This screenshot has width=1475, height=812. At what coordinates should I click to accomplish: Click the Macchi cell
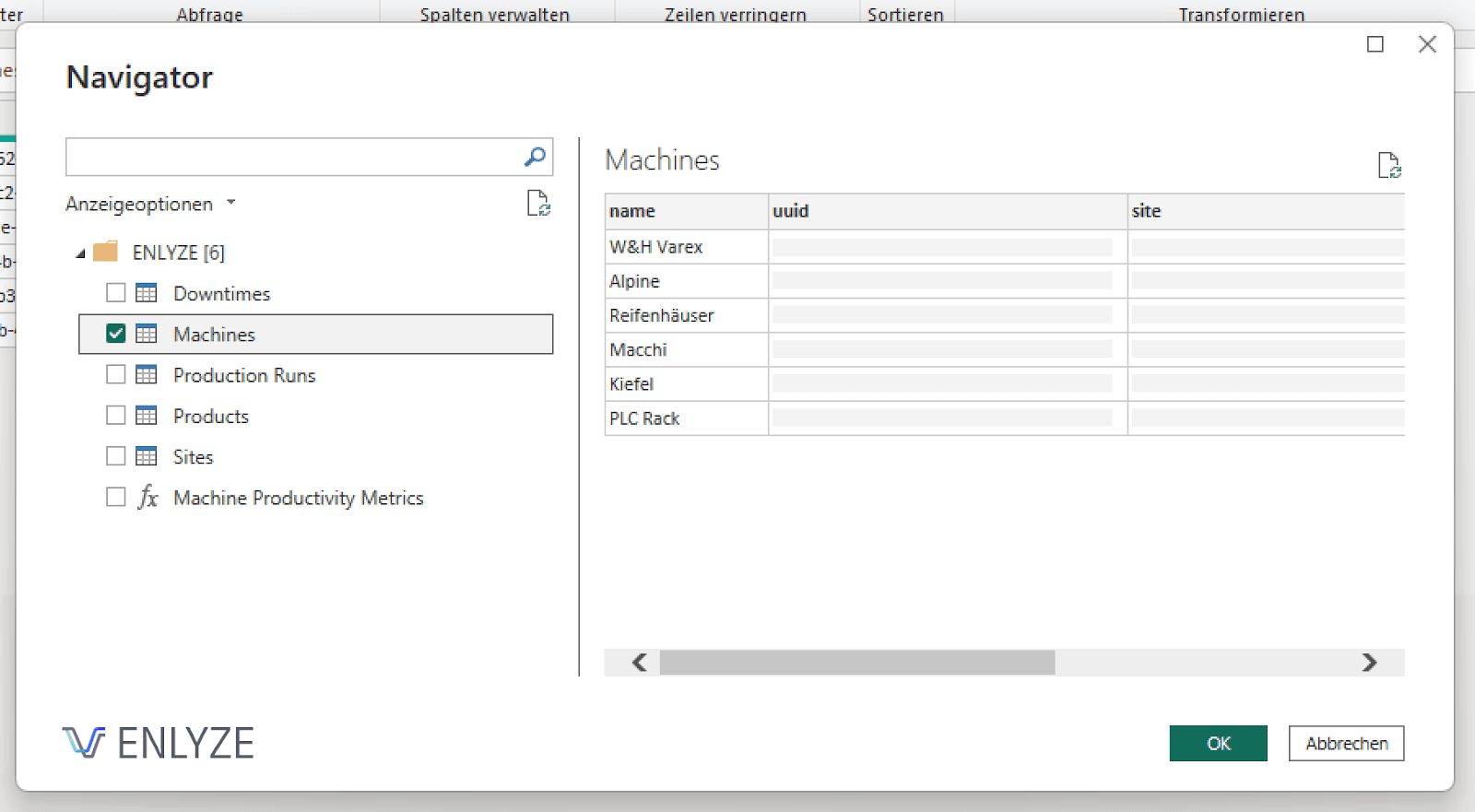[687, 349]
